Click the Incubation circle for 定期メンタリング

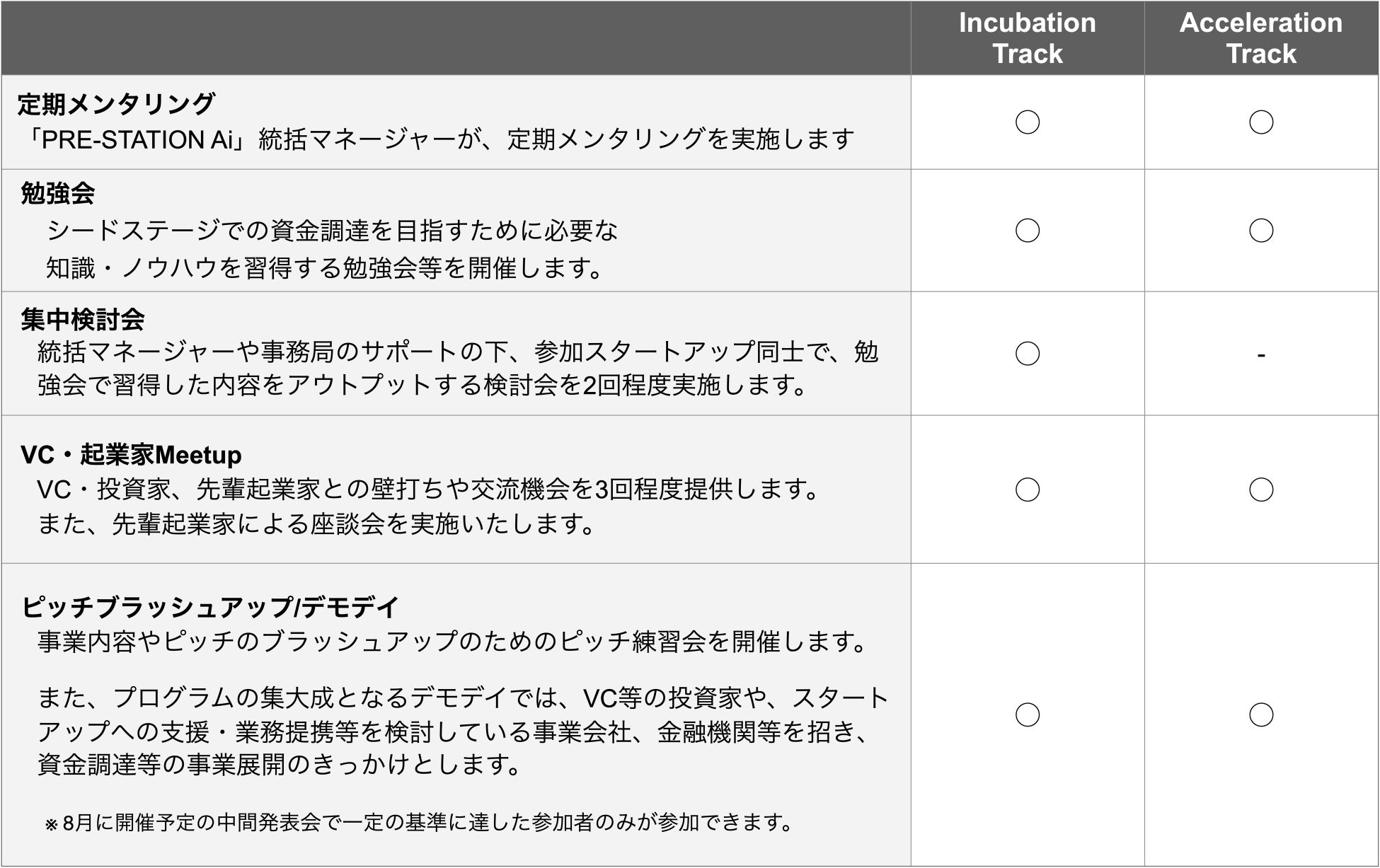click(x=1027, y=122)
